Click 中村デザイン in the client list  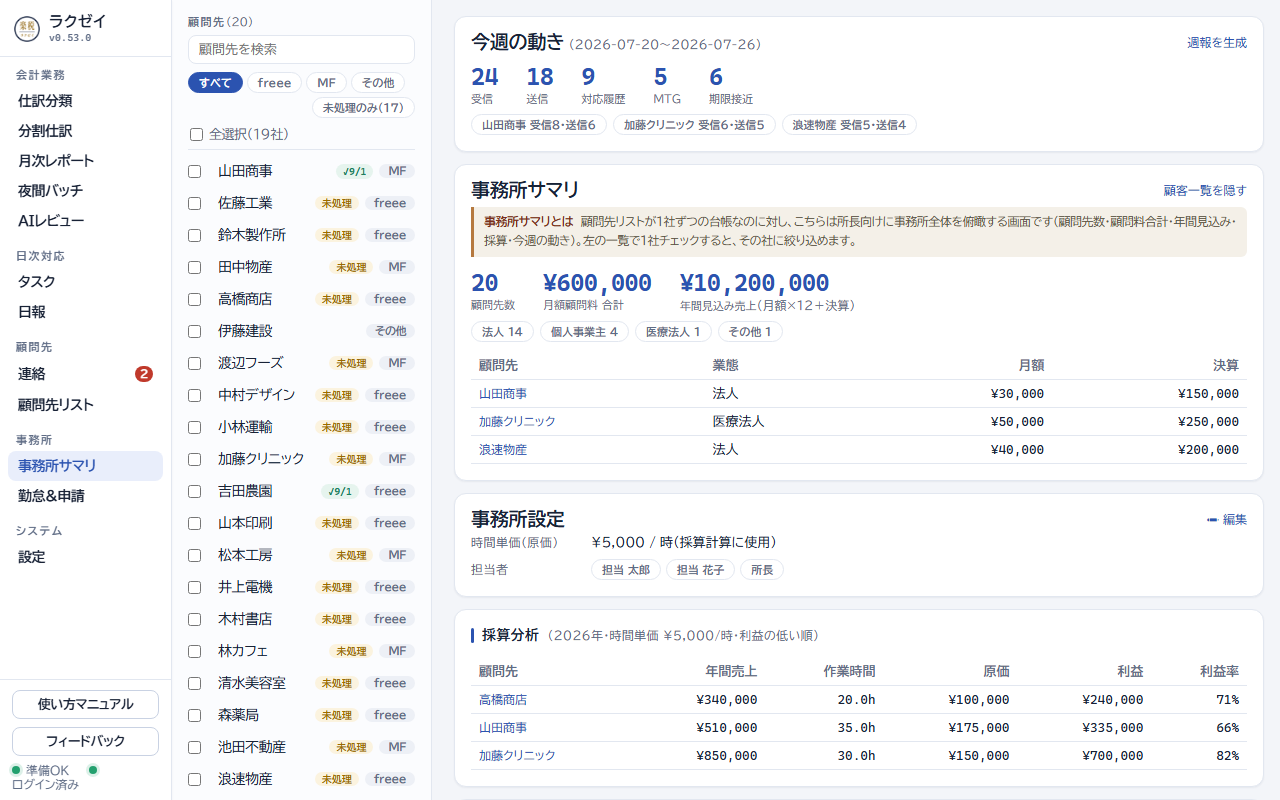(256, 395)
